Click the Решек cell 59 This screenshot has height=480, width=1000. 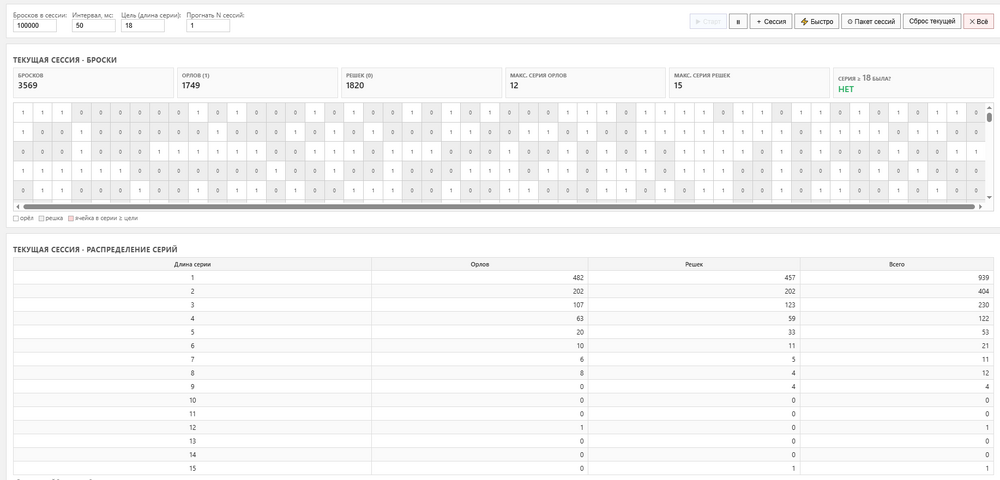tap(694, 319)
